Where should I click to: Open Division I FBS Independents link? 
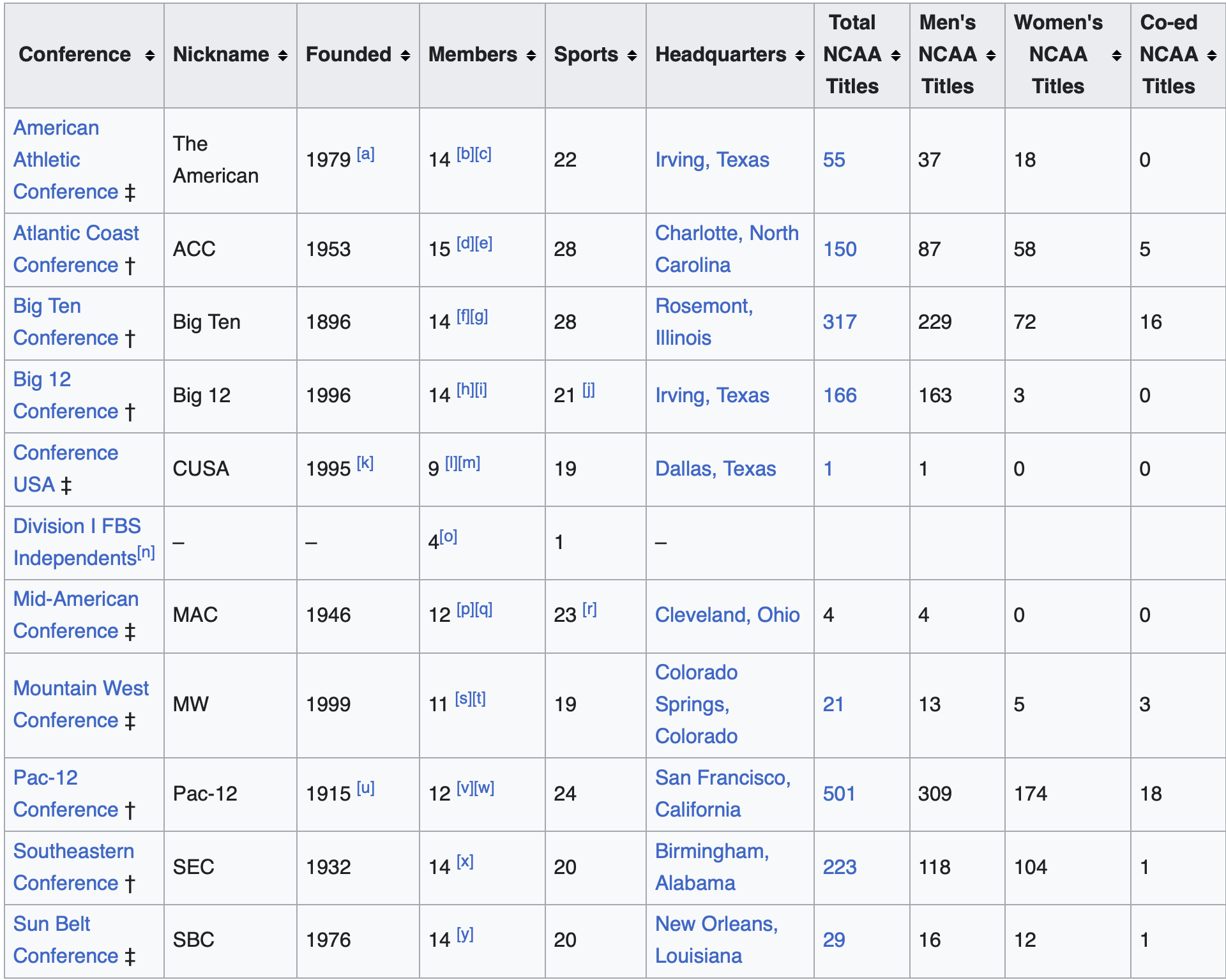[77, 542]
